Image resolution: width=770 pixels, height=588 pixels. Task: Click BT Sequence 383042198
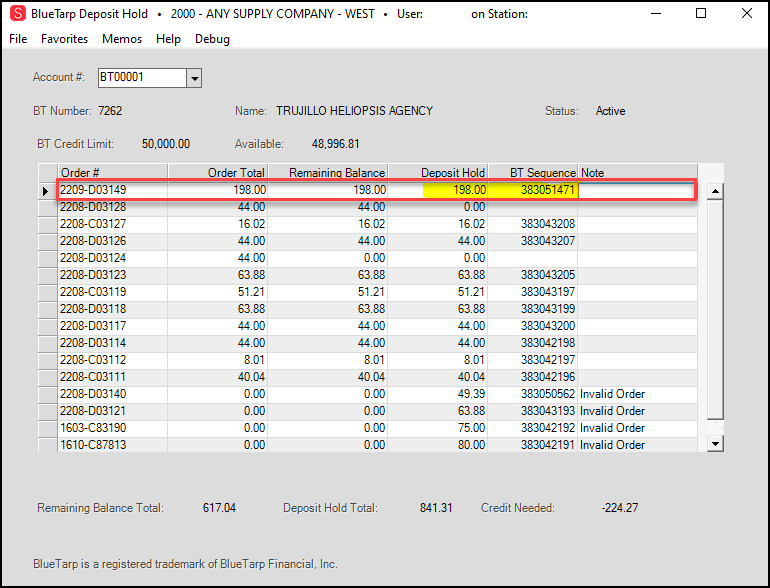pyautogui.click(x=533, y=343)
